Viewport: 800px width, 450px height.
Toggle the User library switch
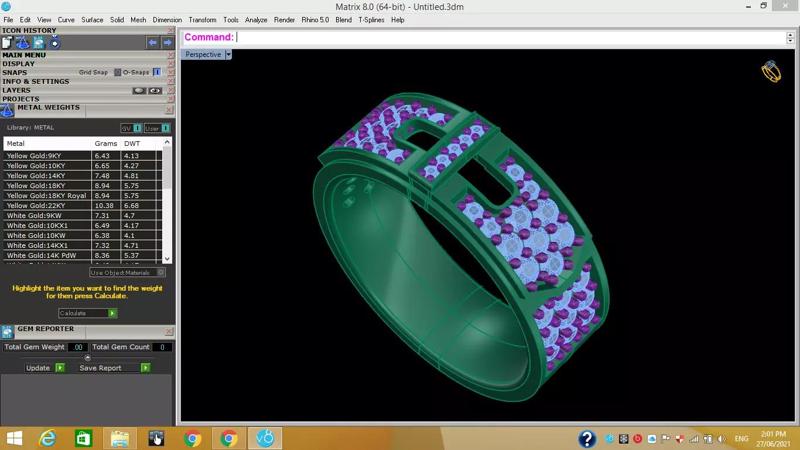click(165, 128)
